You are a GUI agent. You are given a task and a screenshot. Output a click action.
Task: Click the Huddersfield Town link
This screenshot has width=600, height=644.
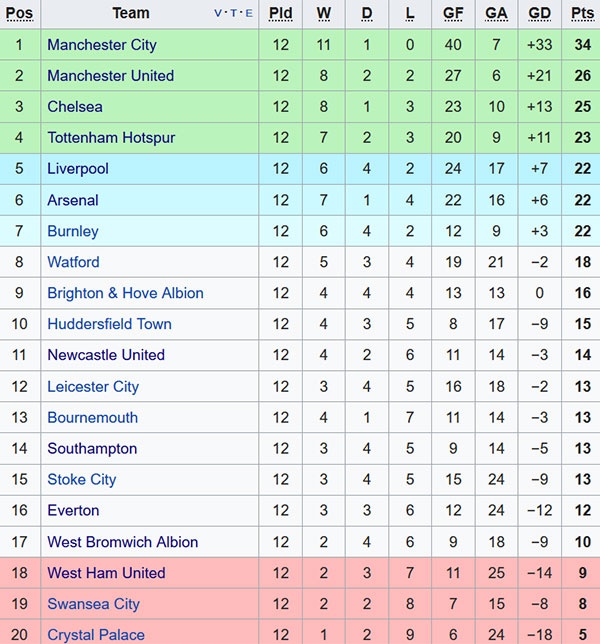coord(109,324)
